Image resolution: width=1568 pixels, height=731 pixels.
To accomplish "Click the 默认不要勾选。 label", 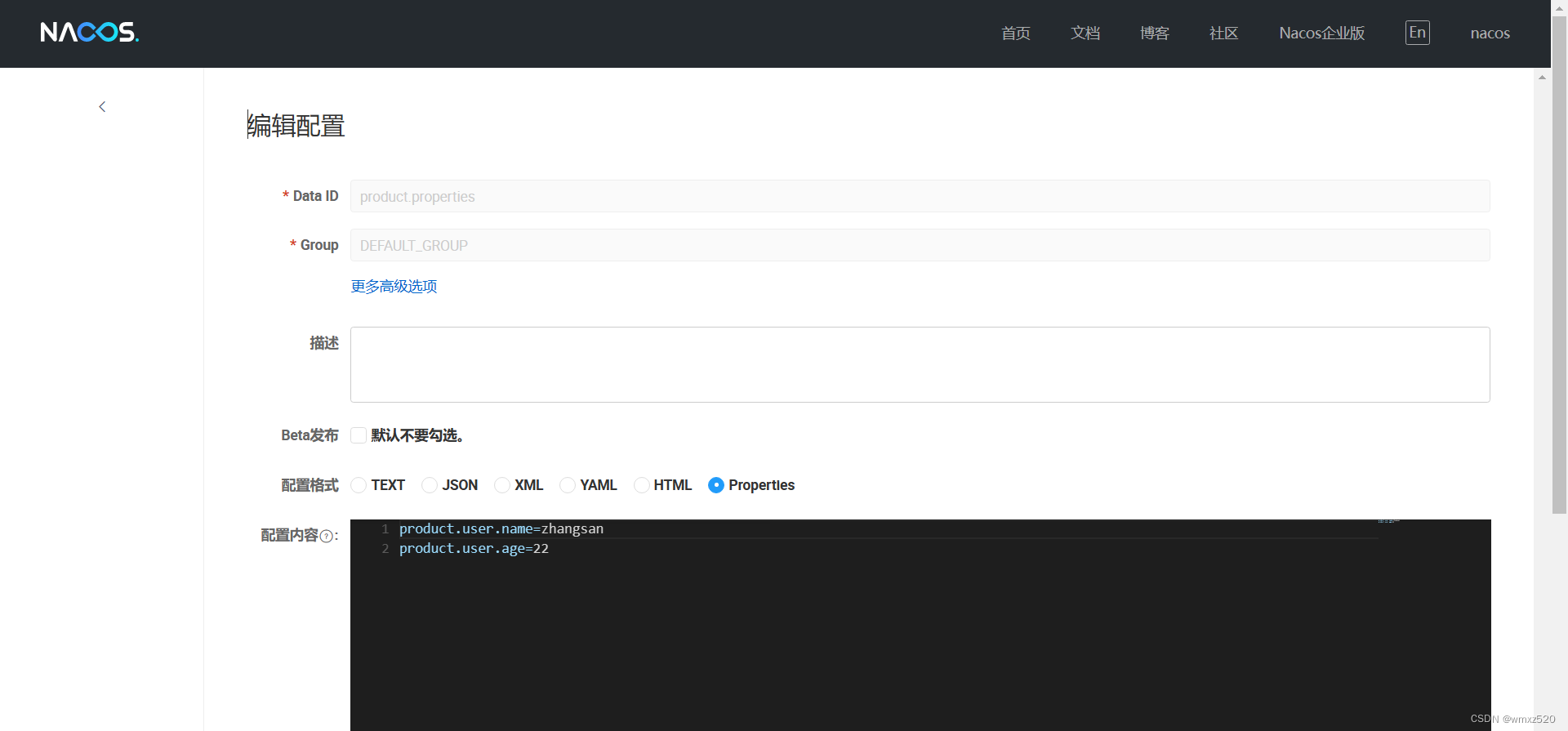I will 417,436.
